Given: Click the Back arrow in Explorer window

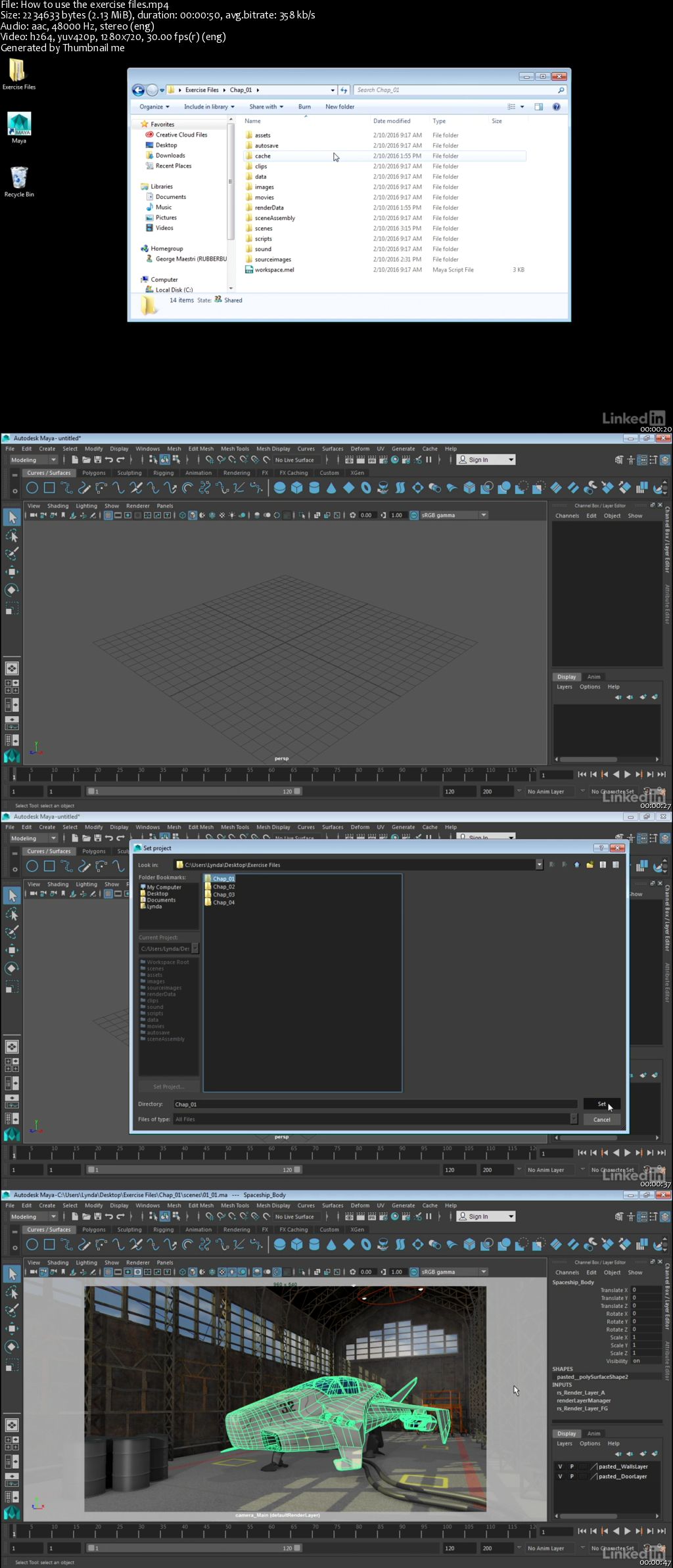Looking at the screenshot, I should (x=138, y=90).
